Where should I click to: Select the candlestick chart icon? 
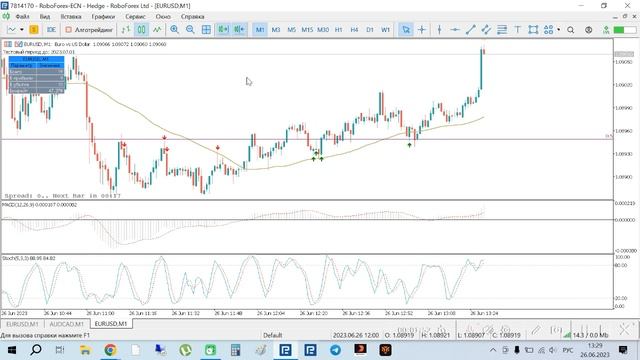coord(141,30)
